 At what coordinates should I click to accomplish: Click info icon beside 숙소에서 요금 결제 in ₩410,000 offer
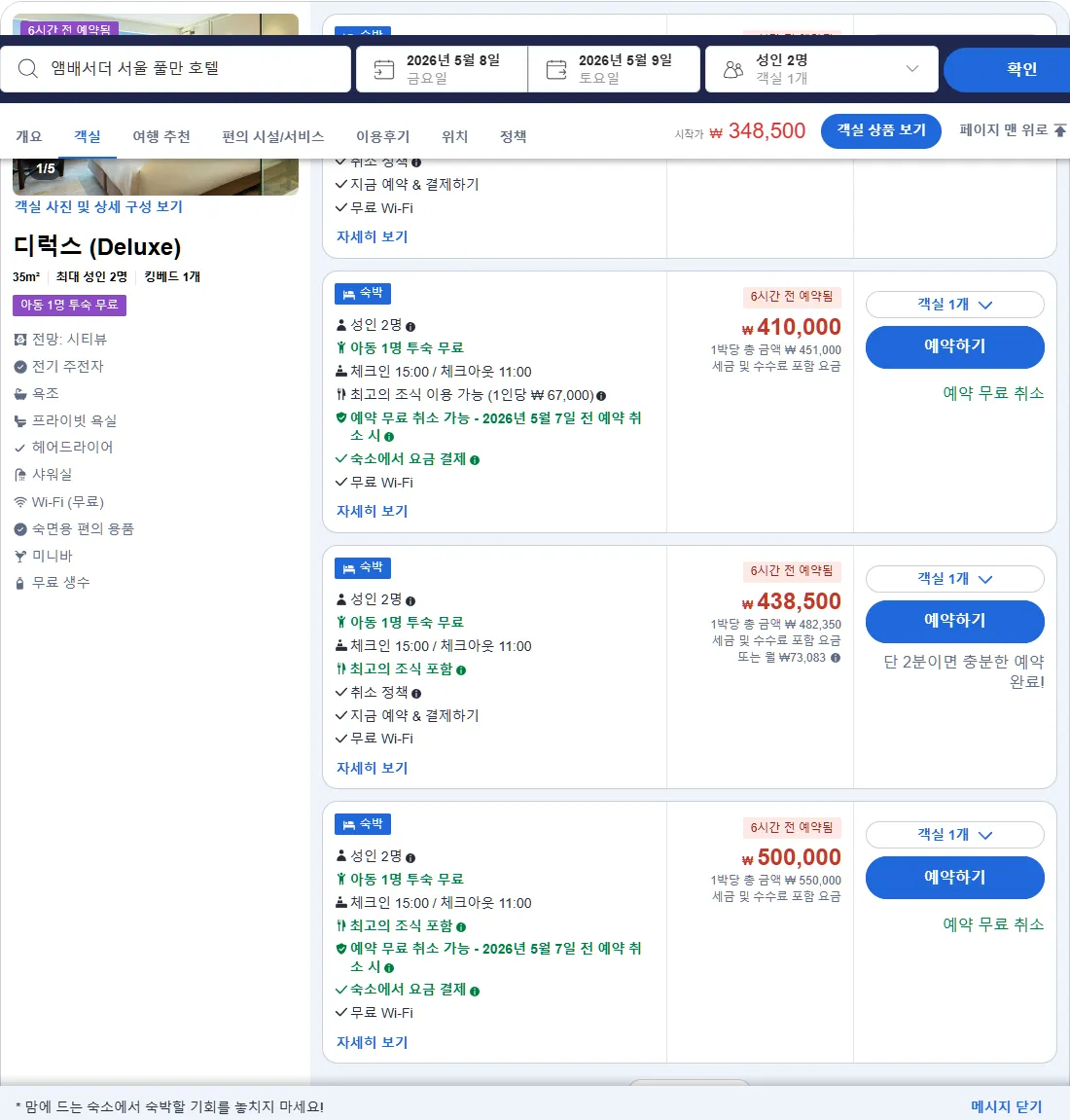pyautogui.click(x=475, y=460)
